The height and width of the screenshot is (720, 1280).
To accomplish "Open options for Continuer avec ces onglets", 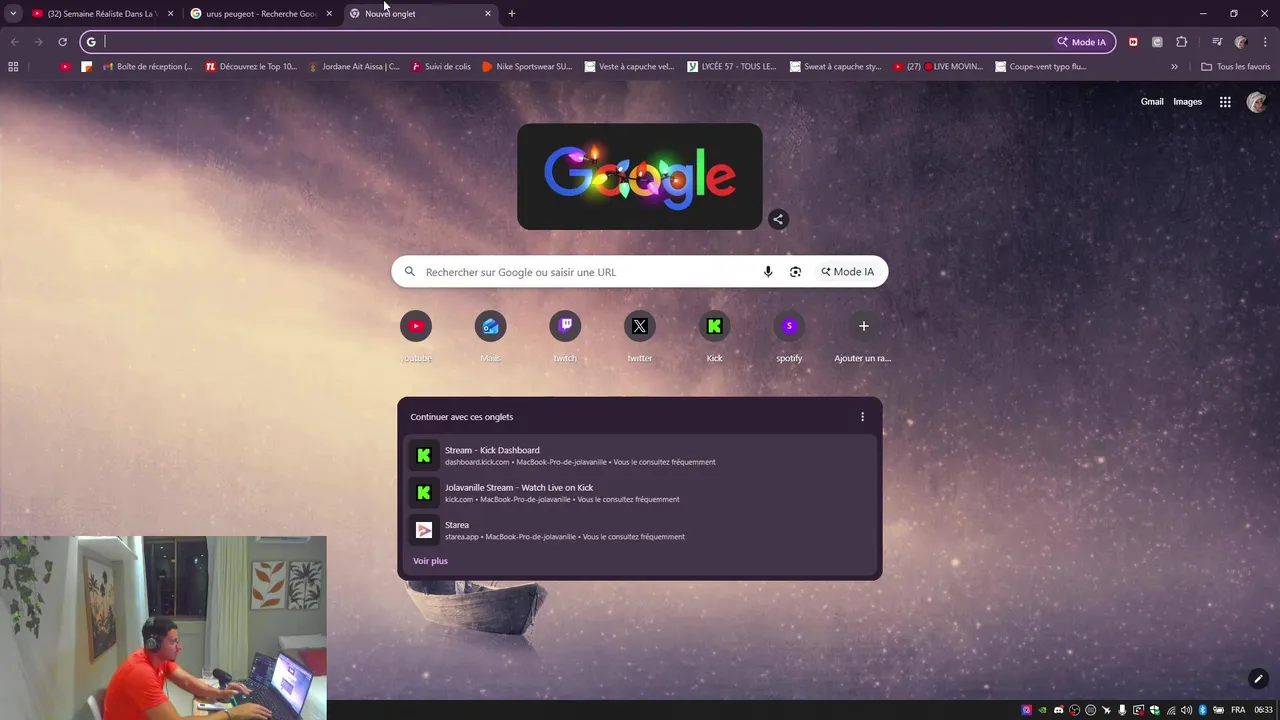I will click(862, 417).
